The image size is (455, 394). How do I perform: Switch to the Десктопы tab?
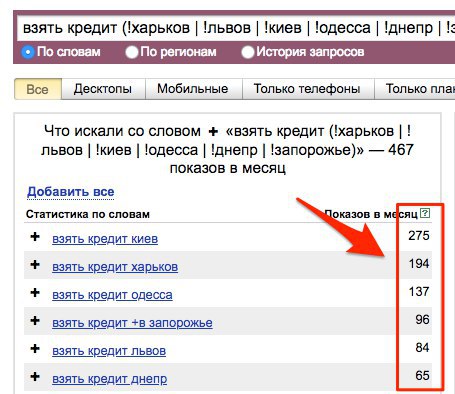103,89
